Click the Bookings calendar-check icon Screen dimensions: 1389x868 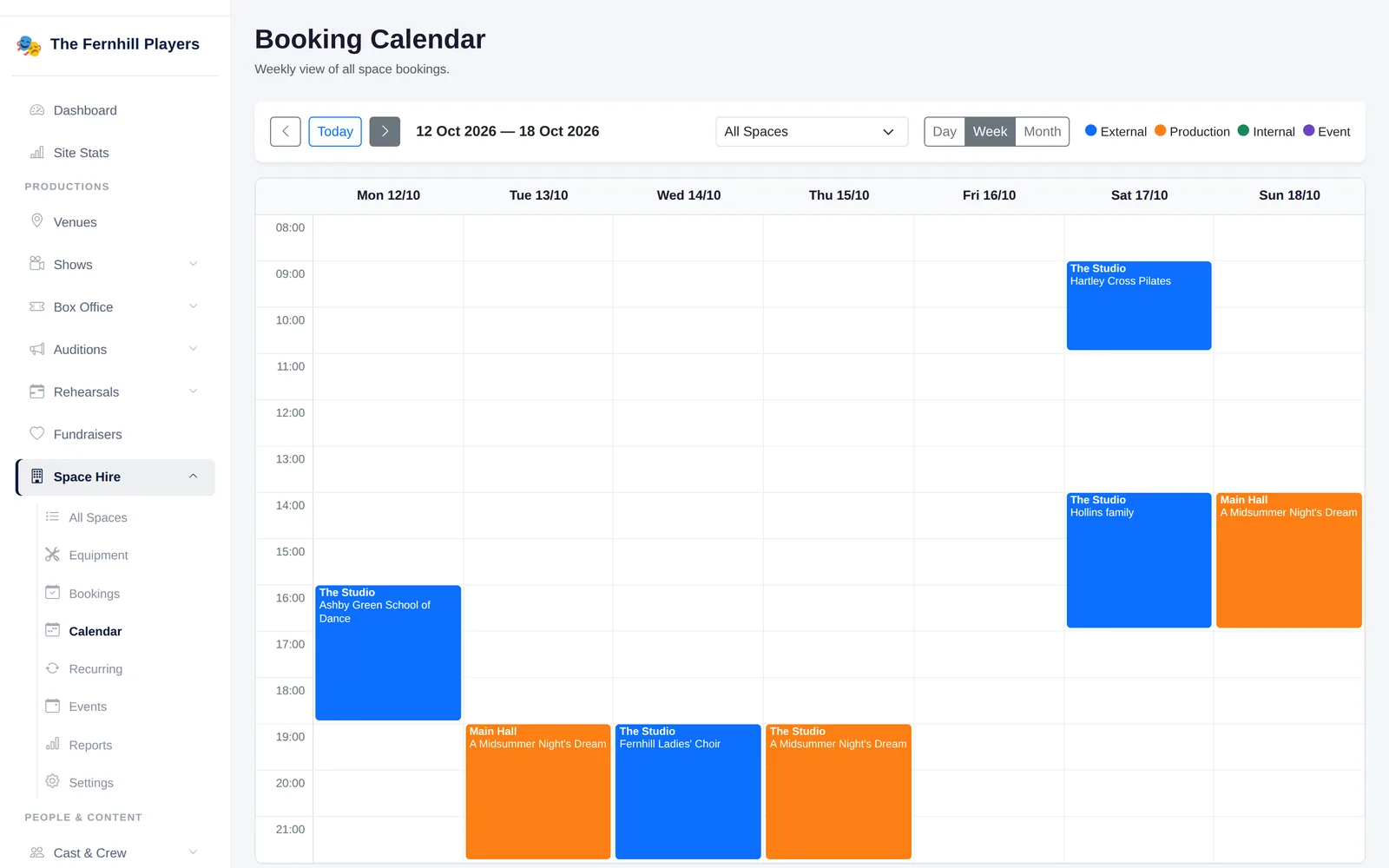tap(52, 593)
